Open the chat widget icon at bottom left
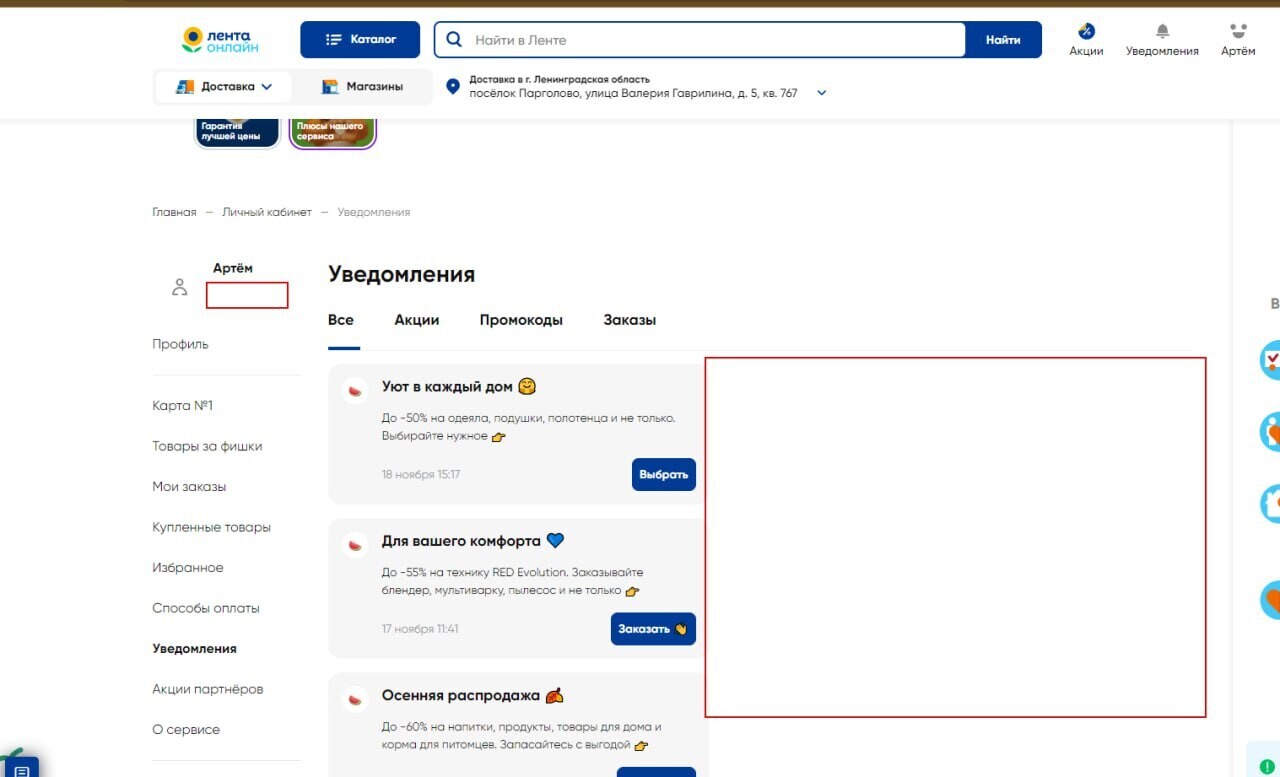This screenshot has height=777, width=1280. coord(21,765)
